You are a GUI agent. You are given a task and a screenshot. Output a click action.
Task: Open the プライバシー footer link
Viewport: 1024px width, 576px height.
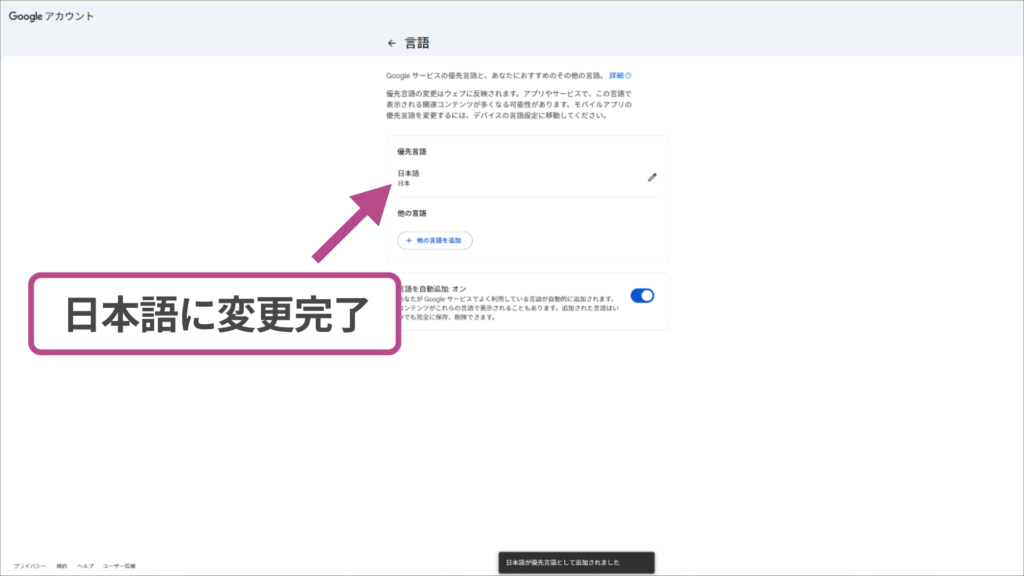tap(30, 564)
